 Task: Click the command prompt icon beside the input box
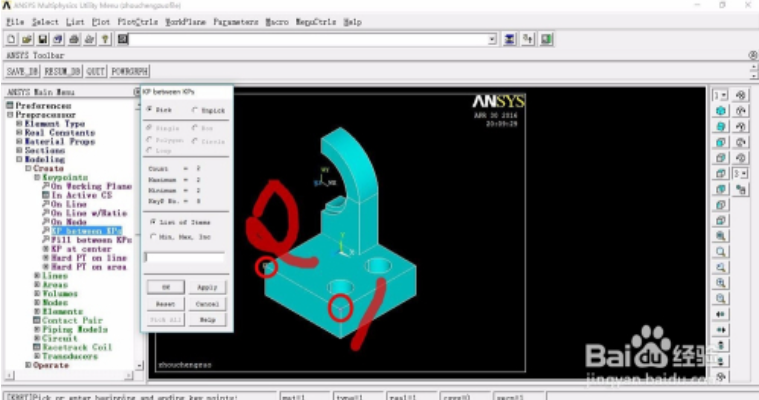pos(123,39)
